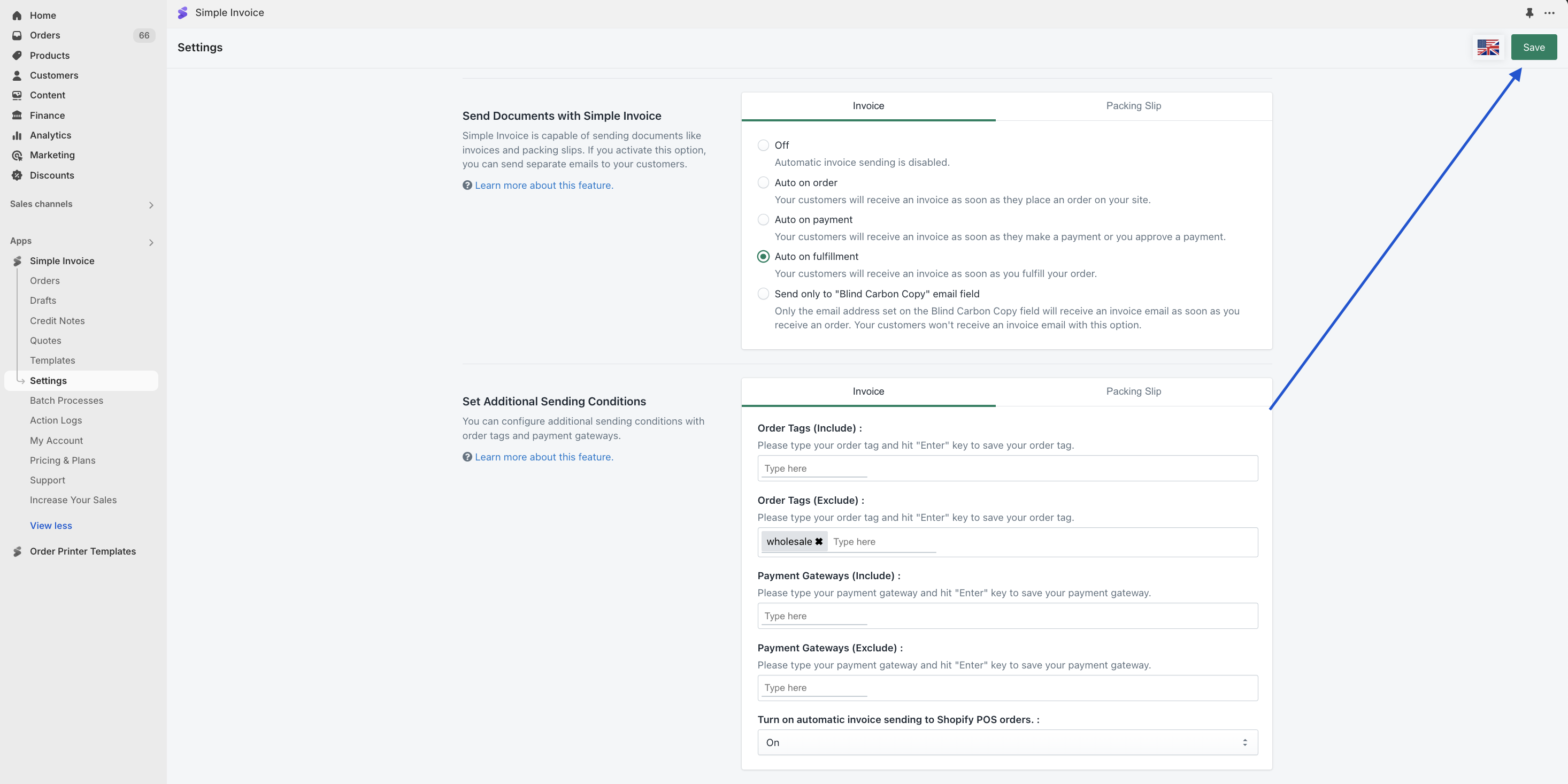Expand the Apps section chevron
Image resolution: width=1568 pixels, height=784 pixels.
(151, 242)
